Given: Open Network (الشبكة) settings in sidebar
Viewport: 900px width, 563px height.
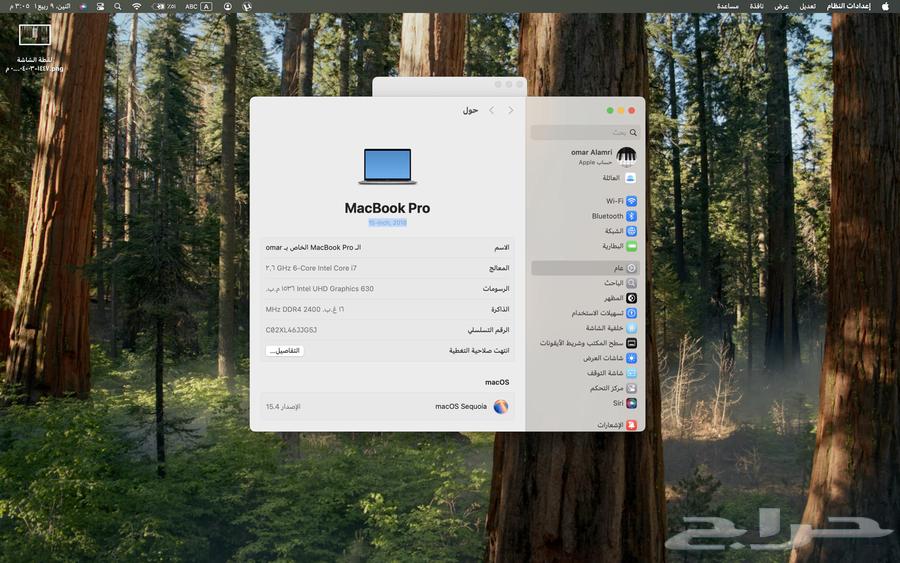Looking at the screenshot, I should coord(620,231).
